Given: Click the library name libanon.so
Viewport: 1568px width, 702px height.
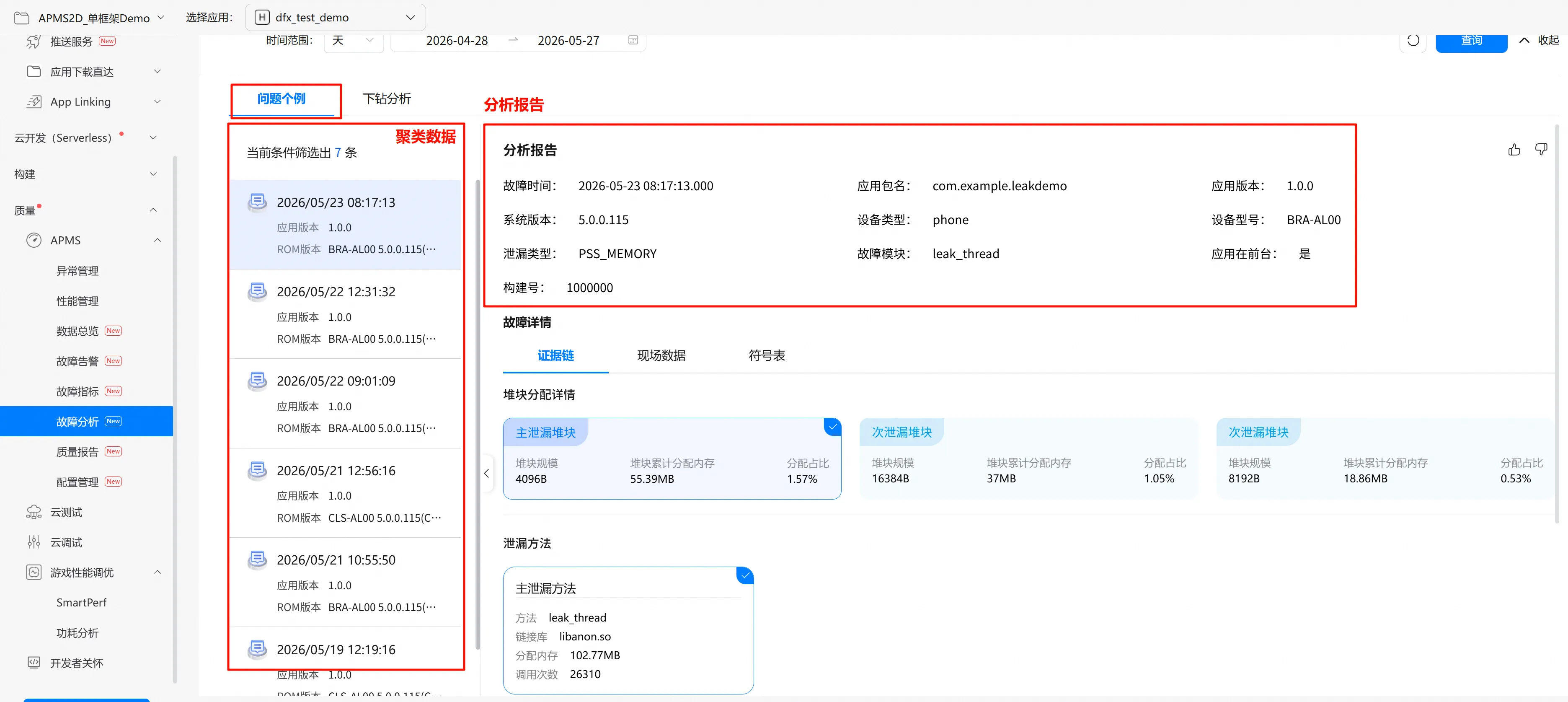Looking at the screenshot, I should pos(585,636).
